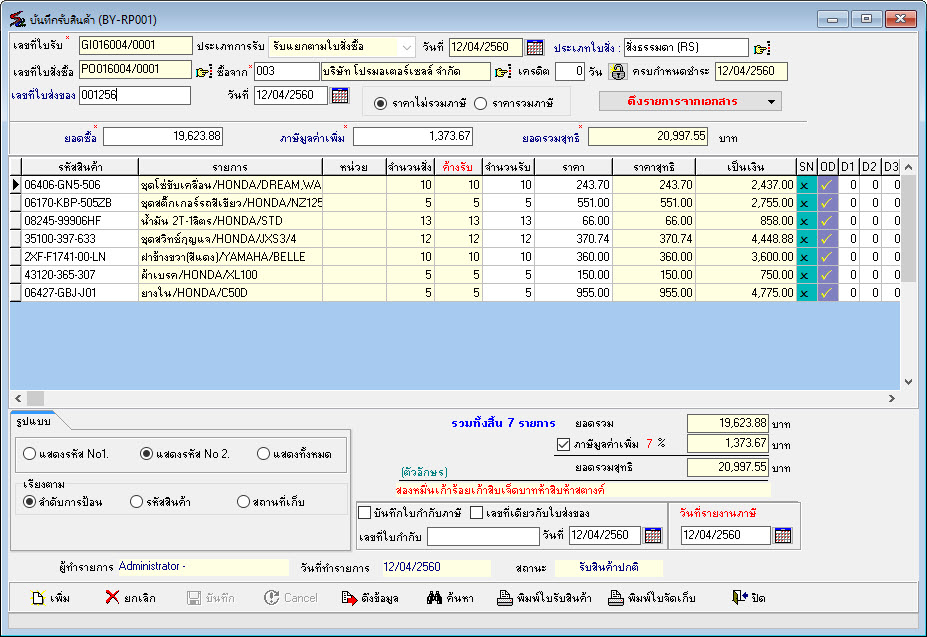Viewport: 927px width, 637px height.
Task: Open calendar next to receipt date field
Action: [534, 47]
